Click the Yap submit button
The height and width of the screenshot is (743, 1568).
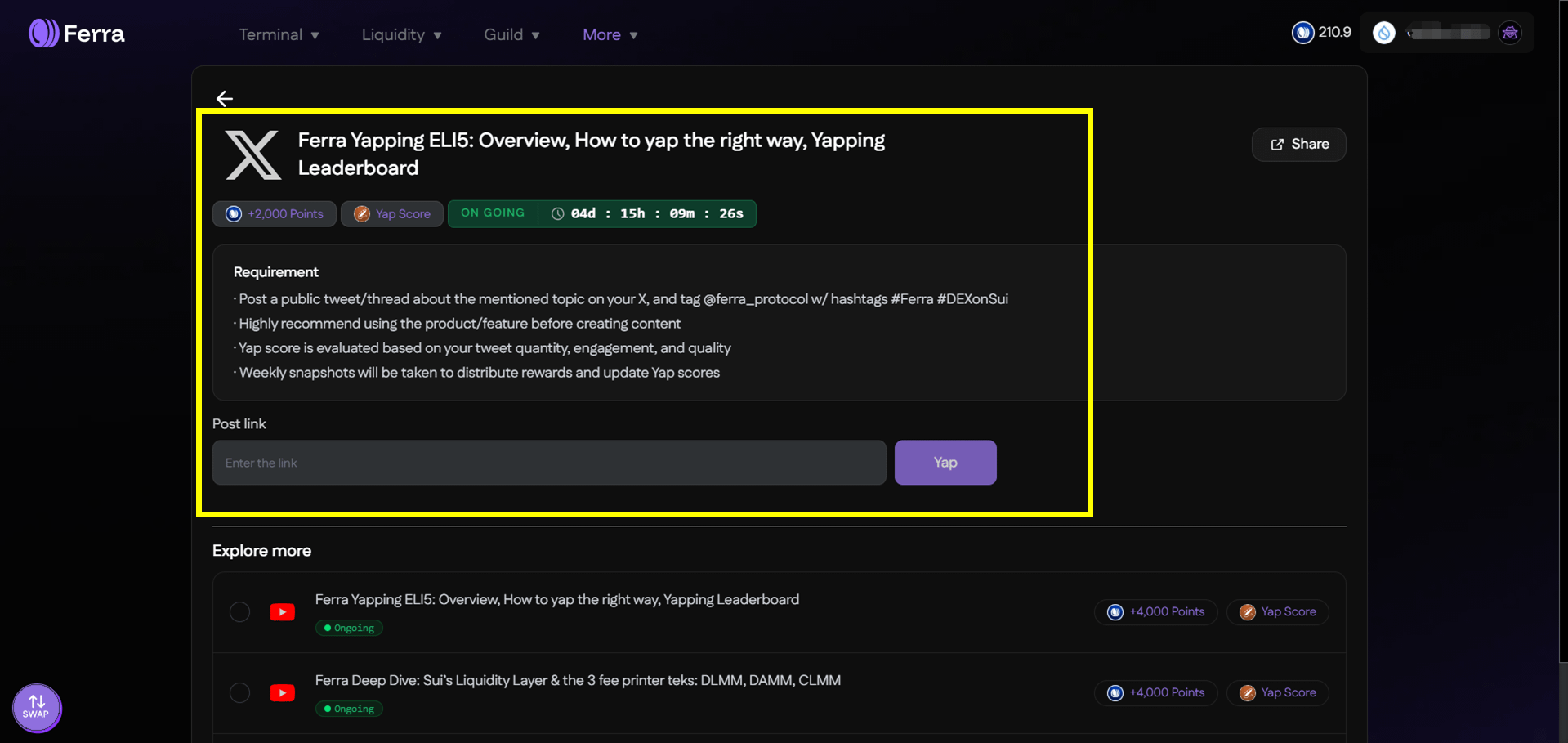coord(945,463)
